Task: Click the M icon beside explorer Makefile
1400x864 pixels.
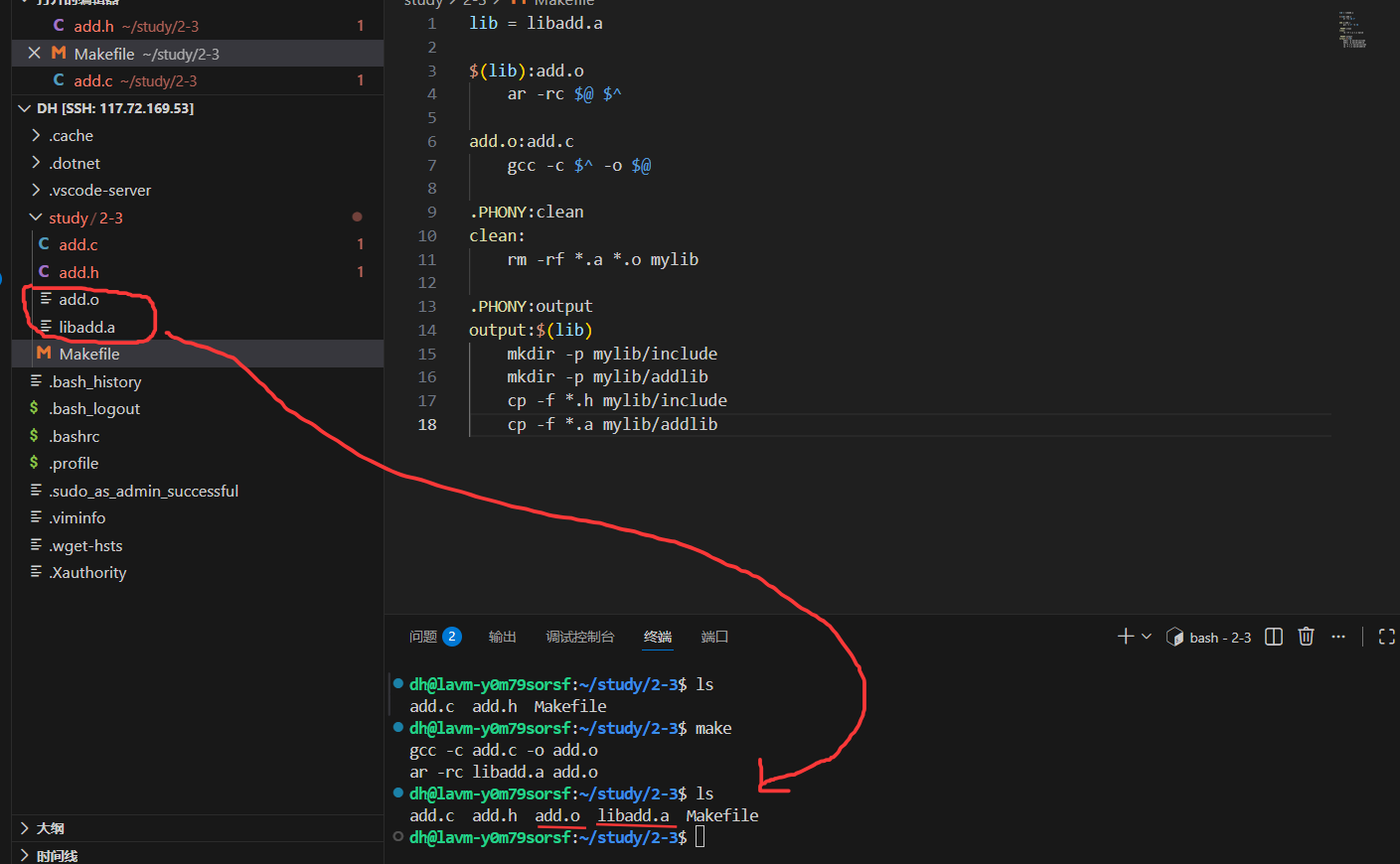Action: click(x=44, y=354)
